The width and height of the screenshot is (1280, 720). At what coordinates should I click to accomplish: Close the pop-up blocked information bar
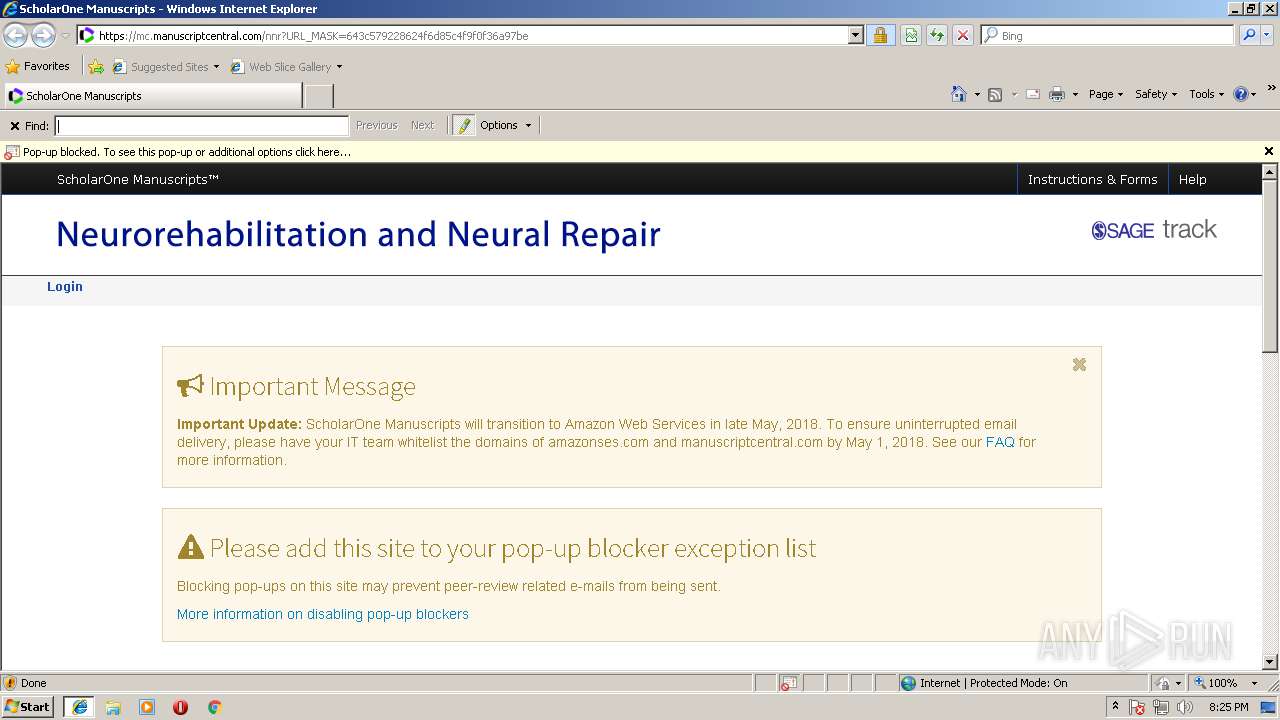point(1269,152)
